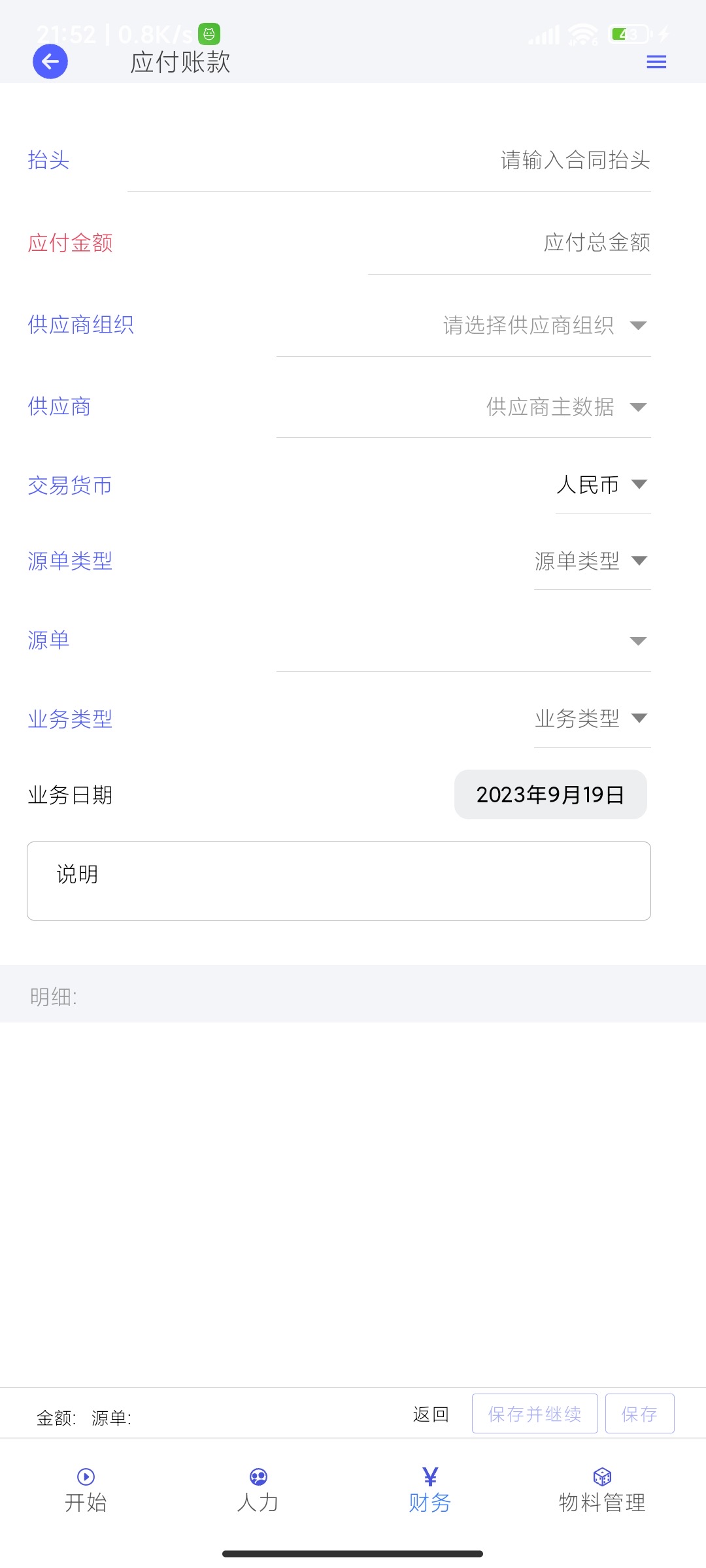Image resolution: width=706 pixels, height=1568 pixels.
Task: Tap the green app icon in status bar
Action: point(209,33)
